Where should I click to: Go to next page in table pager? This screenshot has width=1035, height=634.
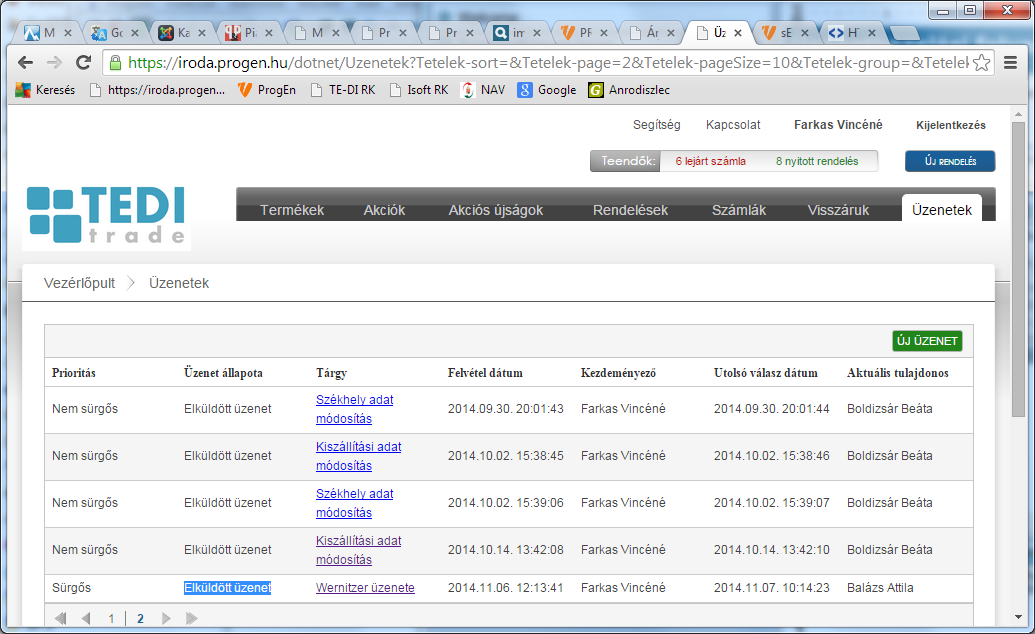[x=166, y=618]
